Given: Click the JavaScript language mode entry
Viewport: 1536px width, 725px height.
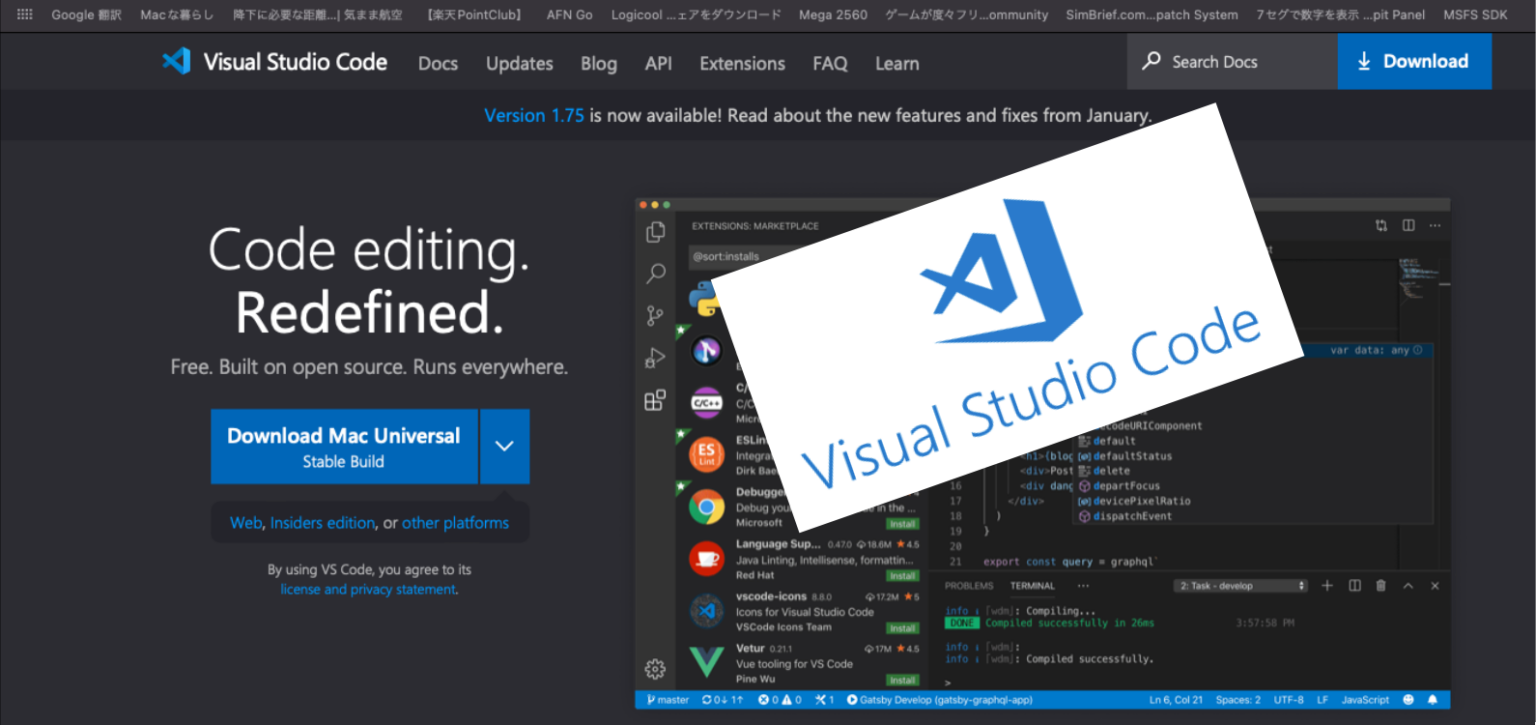Looking at the screenshot, I should tap(1365, 700).
